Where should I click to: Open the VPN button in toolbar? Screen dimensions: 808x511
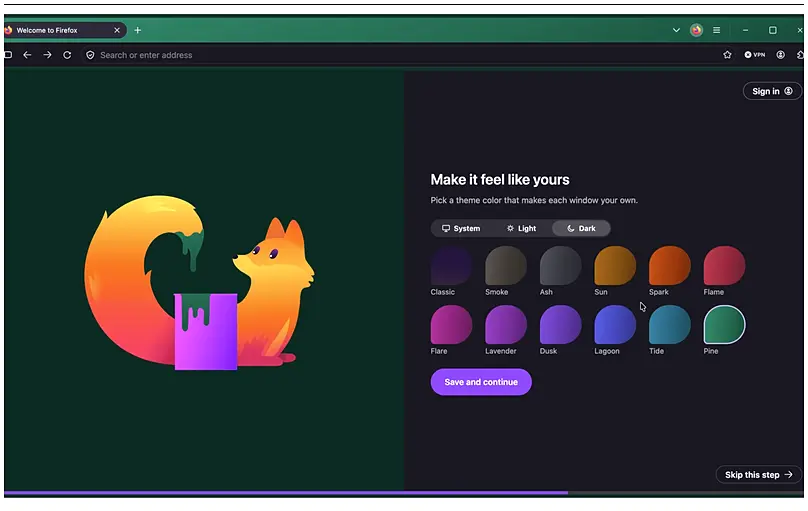[755, 55]
